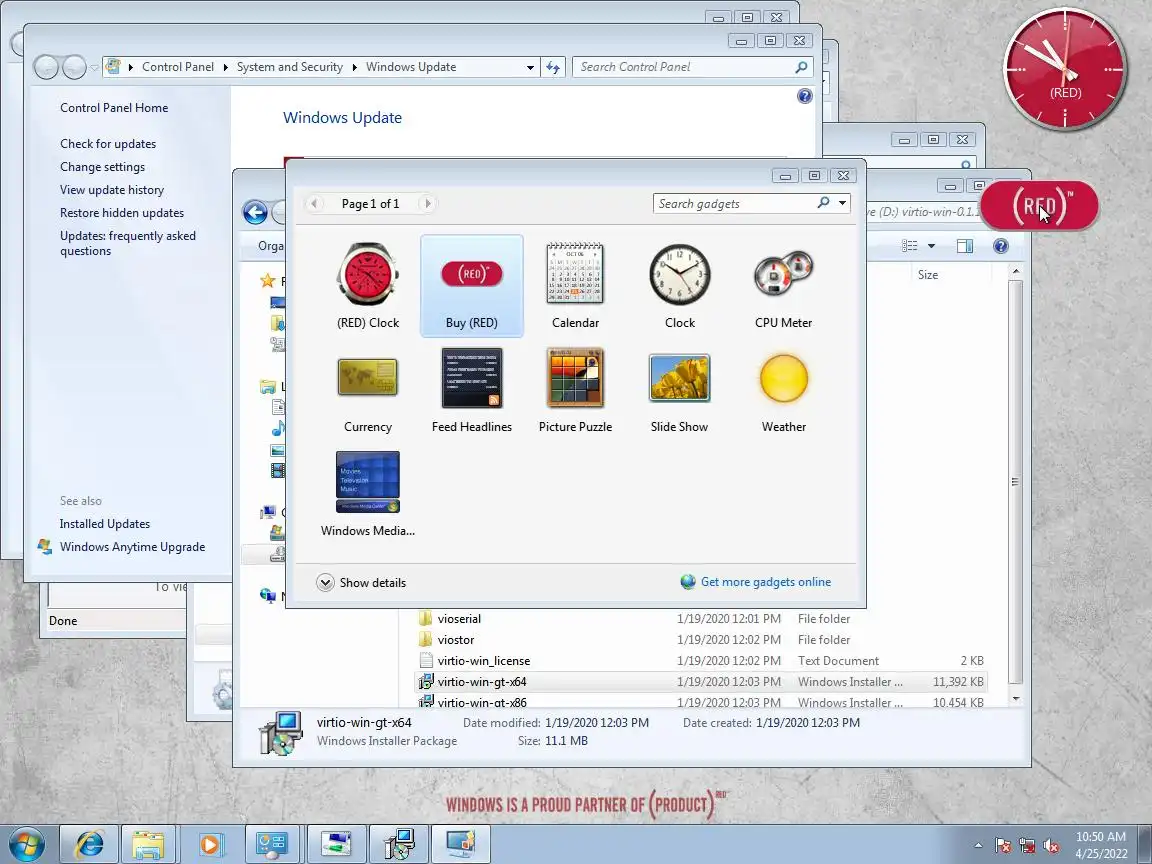Screen dimensions: 1152x864
Task: Open Installed Updates
Action: 104,524
